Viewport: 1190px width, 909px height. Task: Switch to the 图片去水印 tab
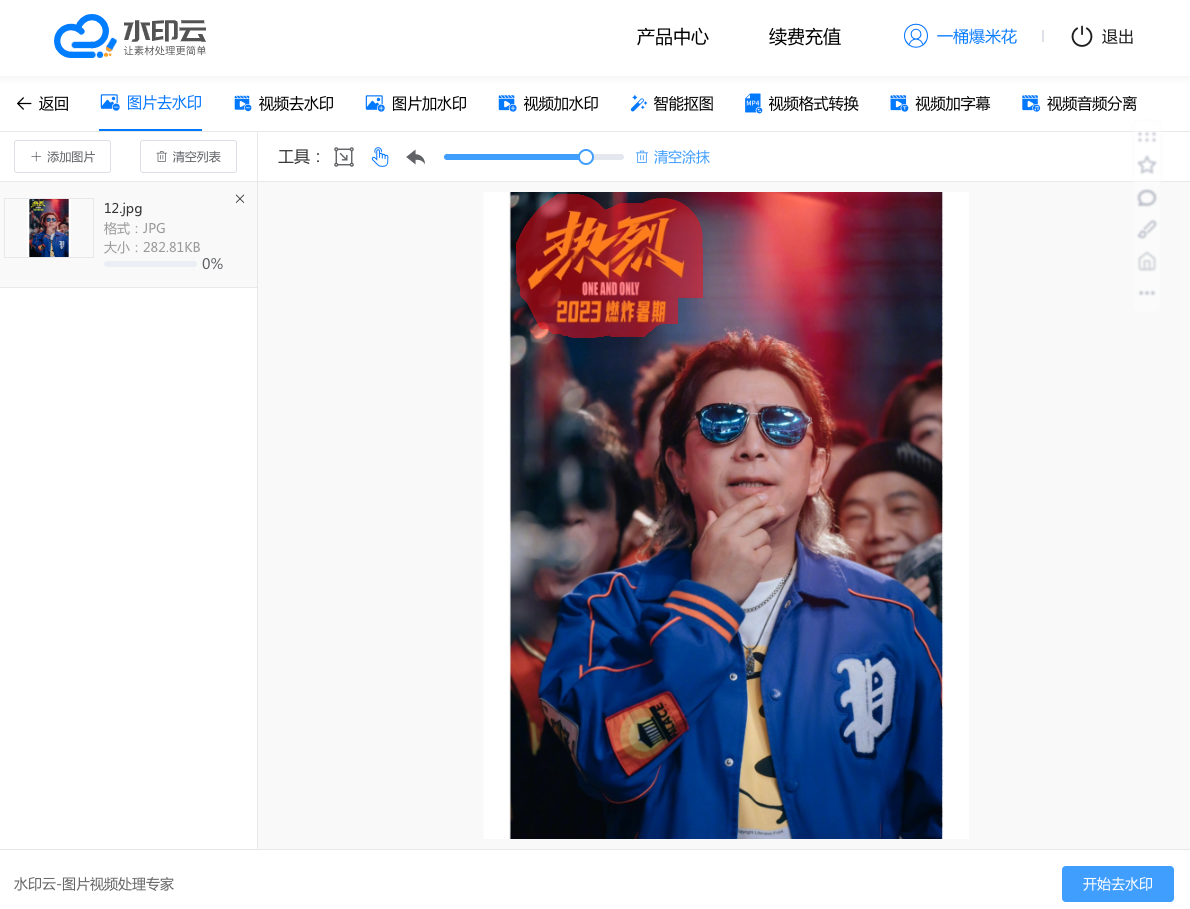click(164, 102)
